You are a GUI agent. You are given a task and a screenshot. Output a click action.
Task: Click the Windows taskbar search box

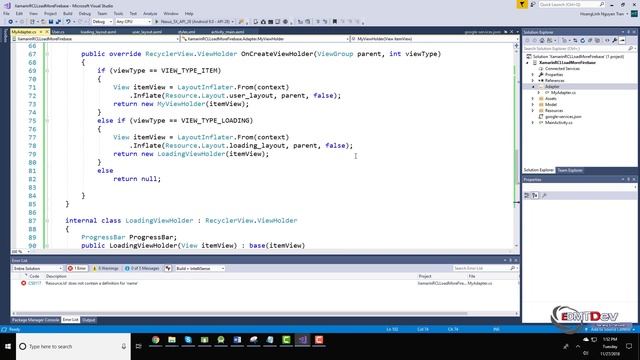(73, 346)
